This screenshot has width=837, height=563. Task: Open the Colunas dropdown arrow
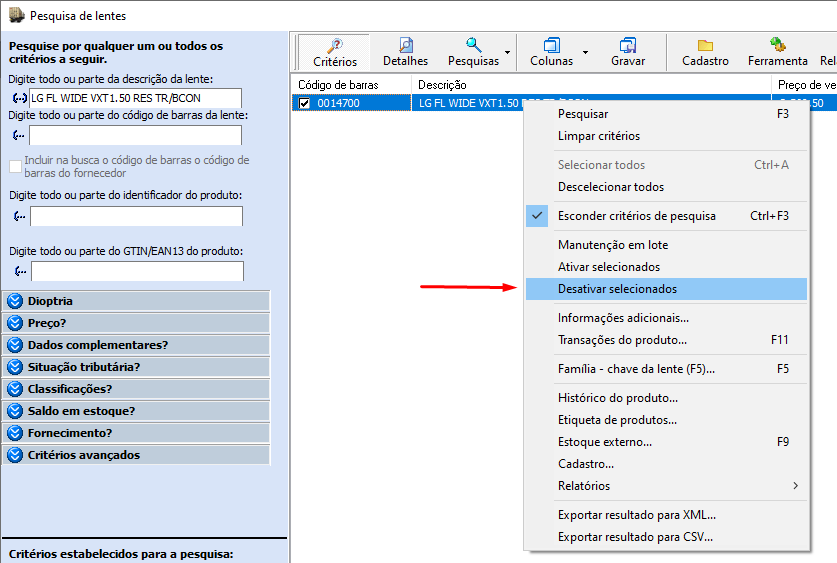pos(585,51)
